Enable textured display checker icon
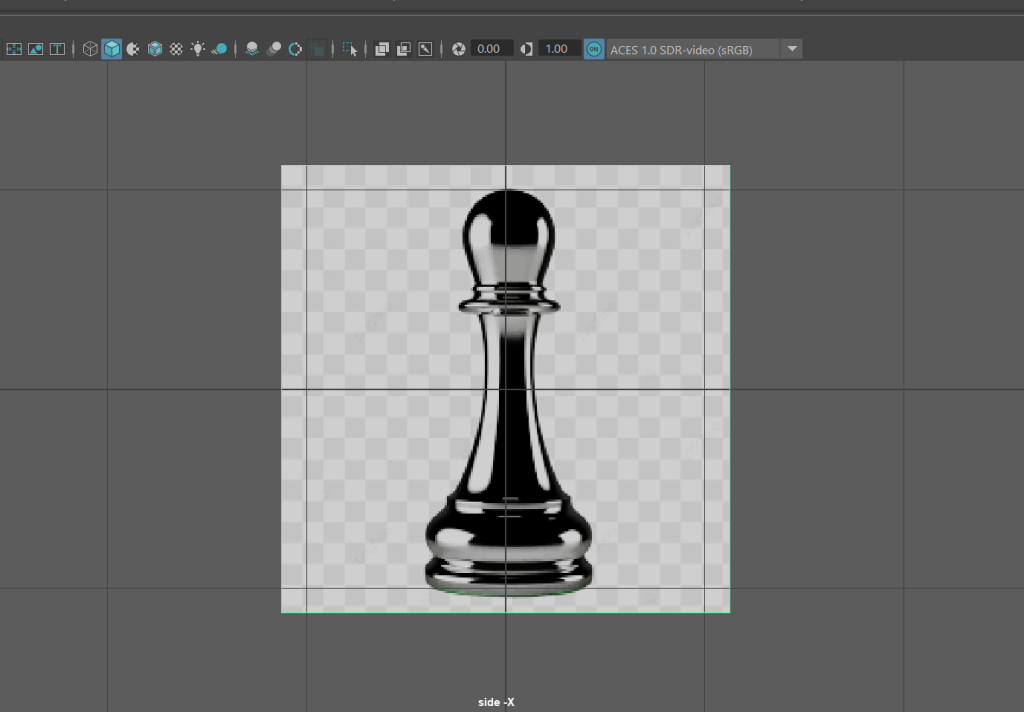Viewport: 1024px width, 712px height. click(x=176, y=49)
